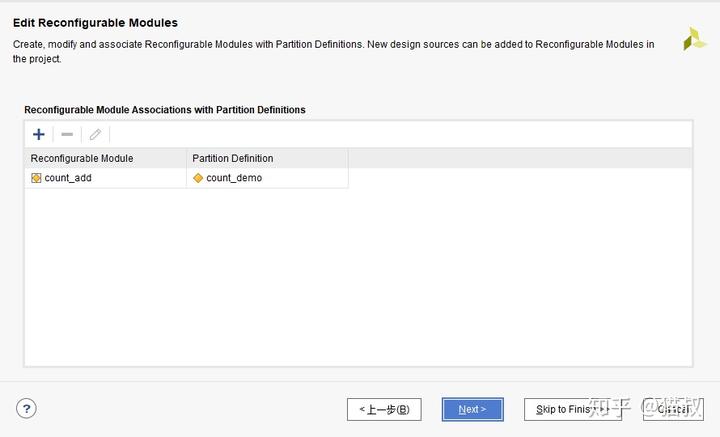Click the pencil edit icon
720x437 pixels.
tap(95, 134)
